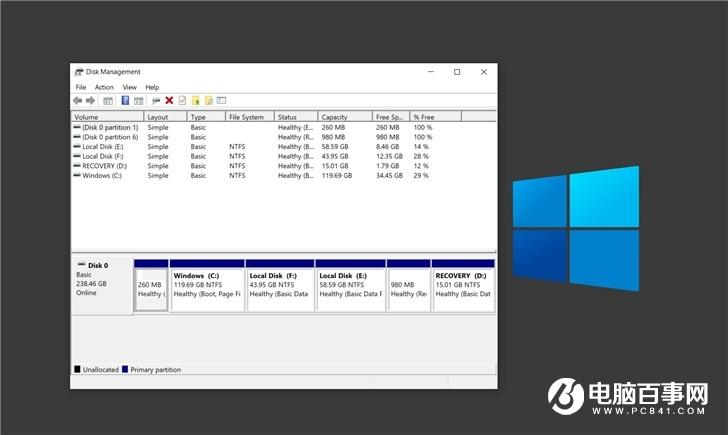Click the yellow page with magnifier icon
The image size is (728, 435).
[x=208, y=100]
